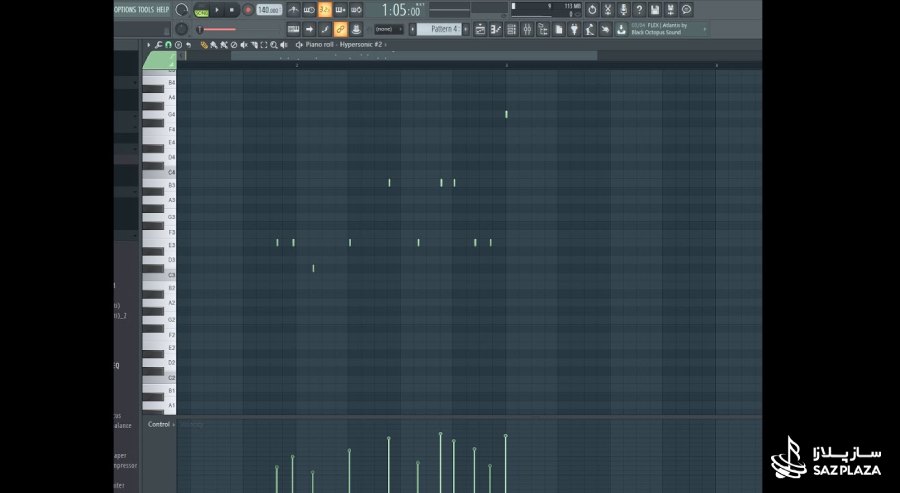Switch the SONG/PAT mode toggle
Viewport: 900px width, 493px height.
[x=201, y=10]
